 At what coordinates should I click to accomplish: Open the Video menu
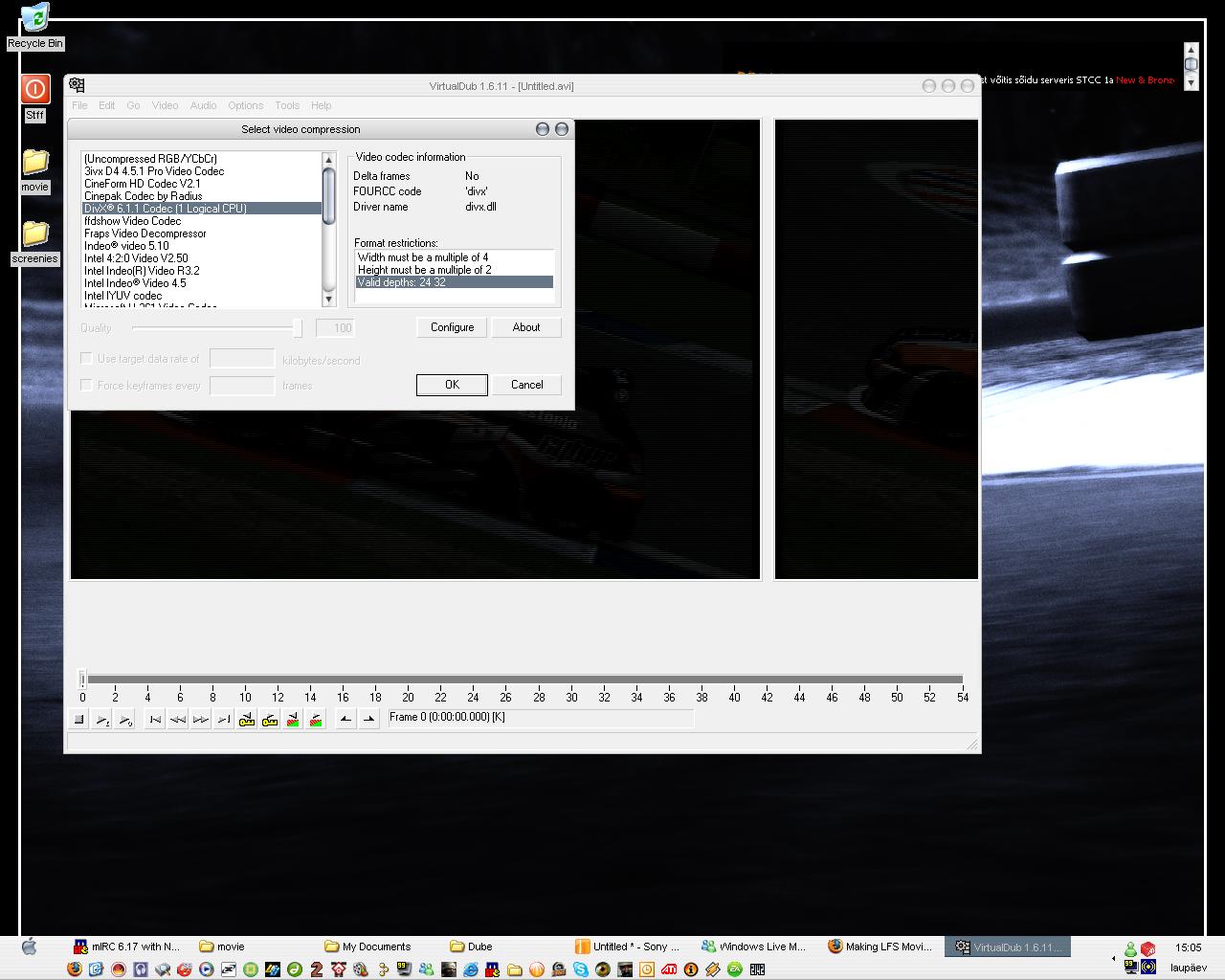165,105
